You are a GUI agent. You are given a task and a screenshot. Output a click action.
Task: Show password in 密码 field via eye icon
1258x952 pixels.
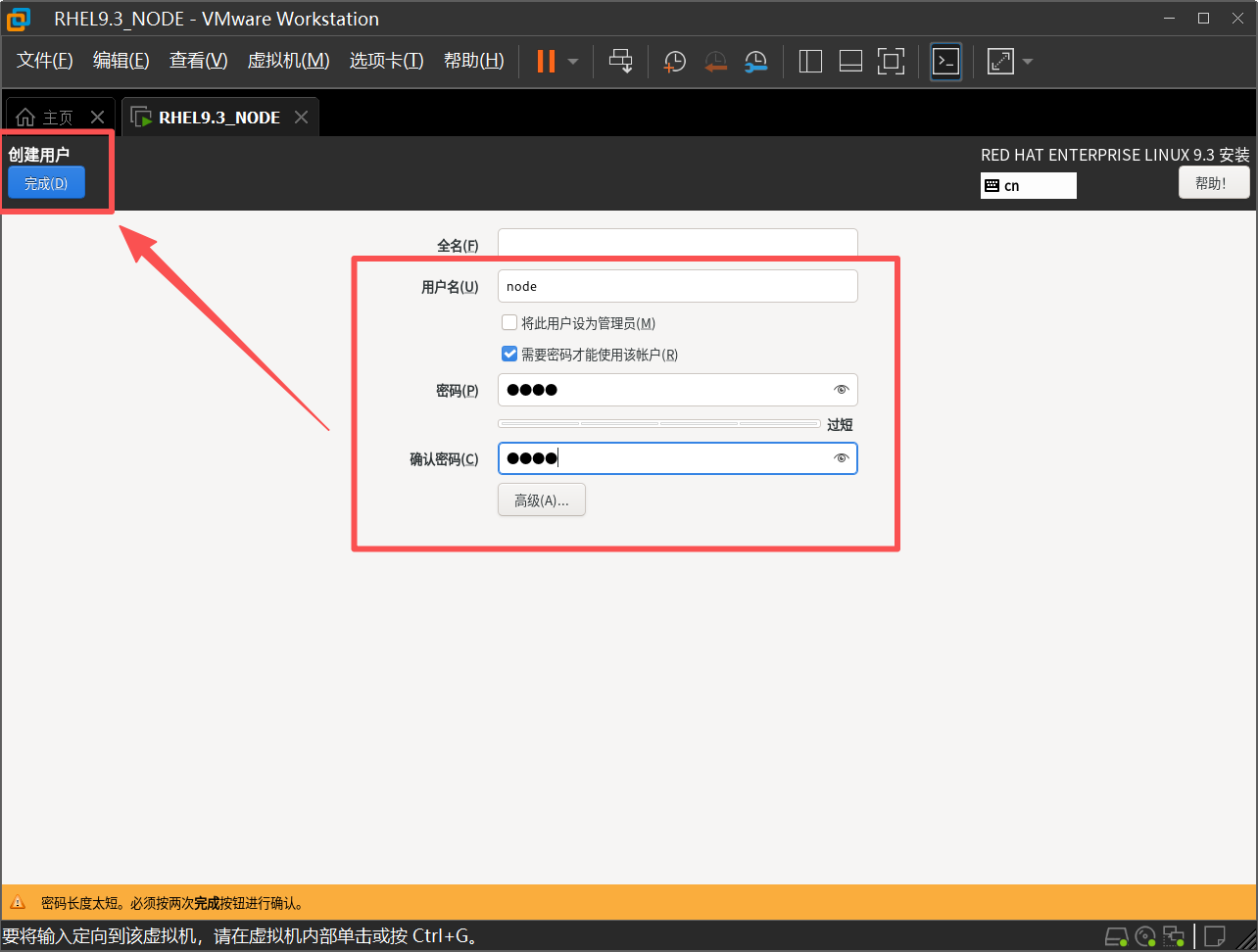click(841, 390)
